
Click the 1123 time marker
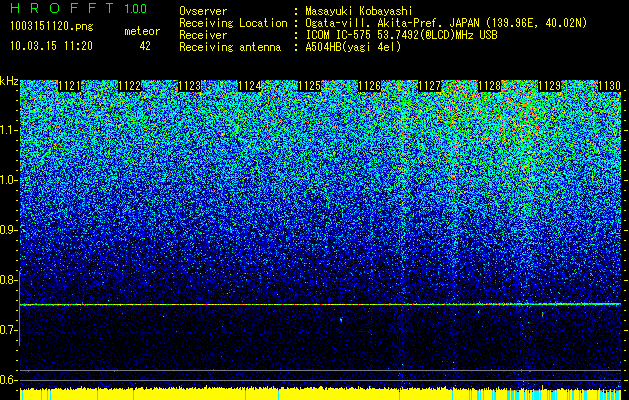[x=189, y=86]
